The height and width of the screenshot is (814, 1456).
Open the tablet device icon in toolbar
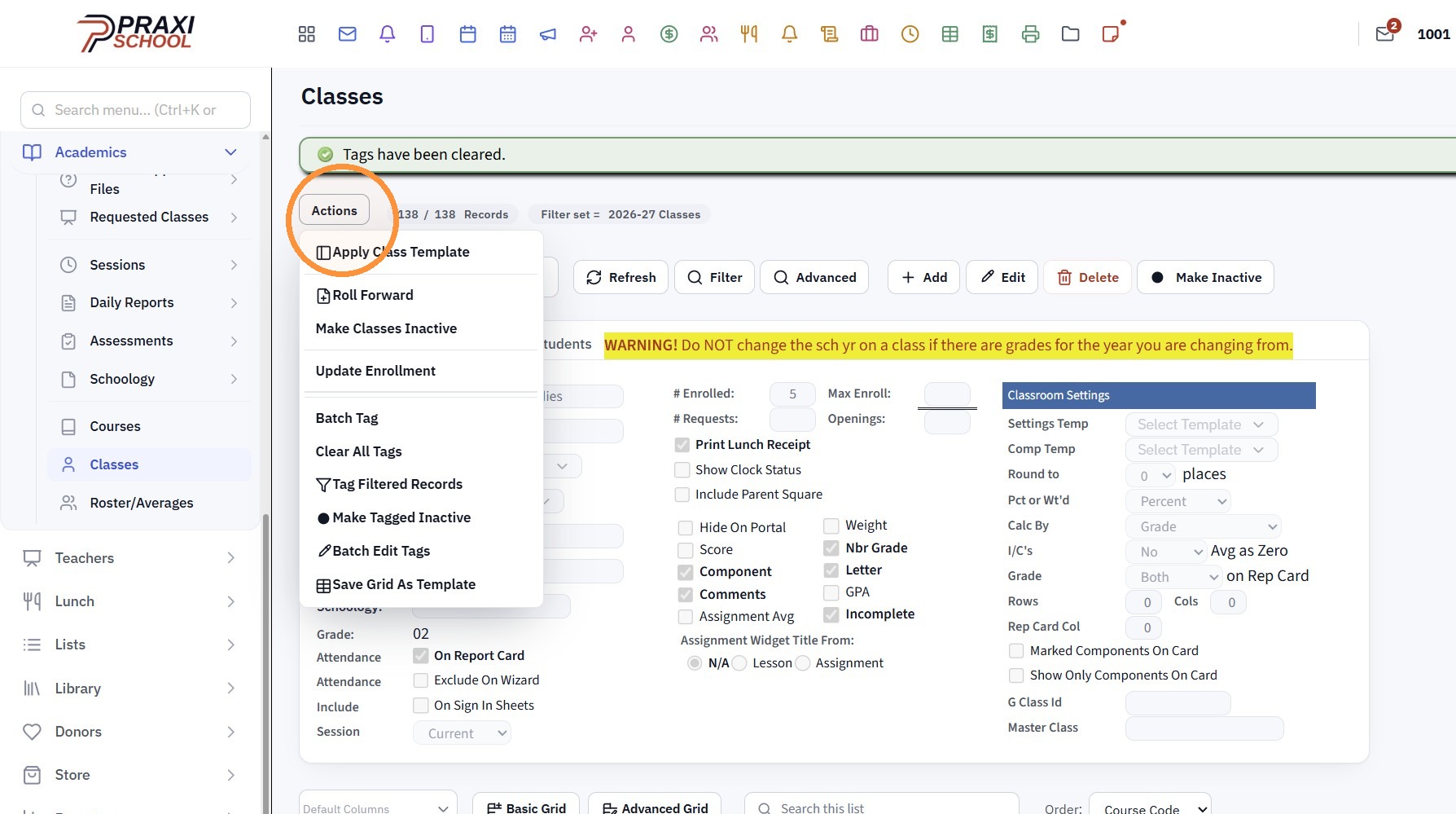(x=428, y=34)
